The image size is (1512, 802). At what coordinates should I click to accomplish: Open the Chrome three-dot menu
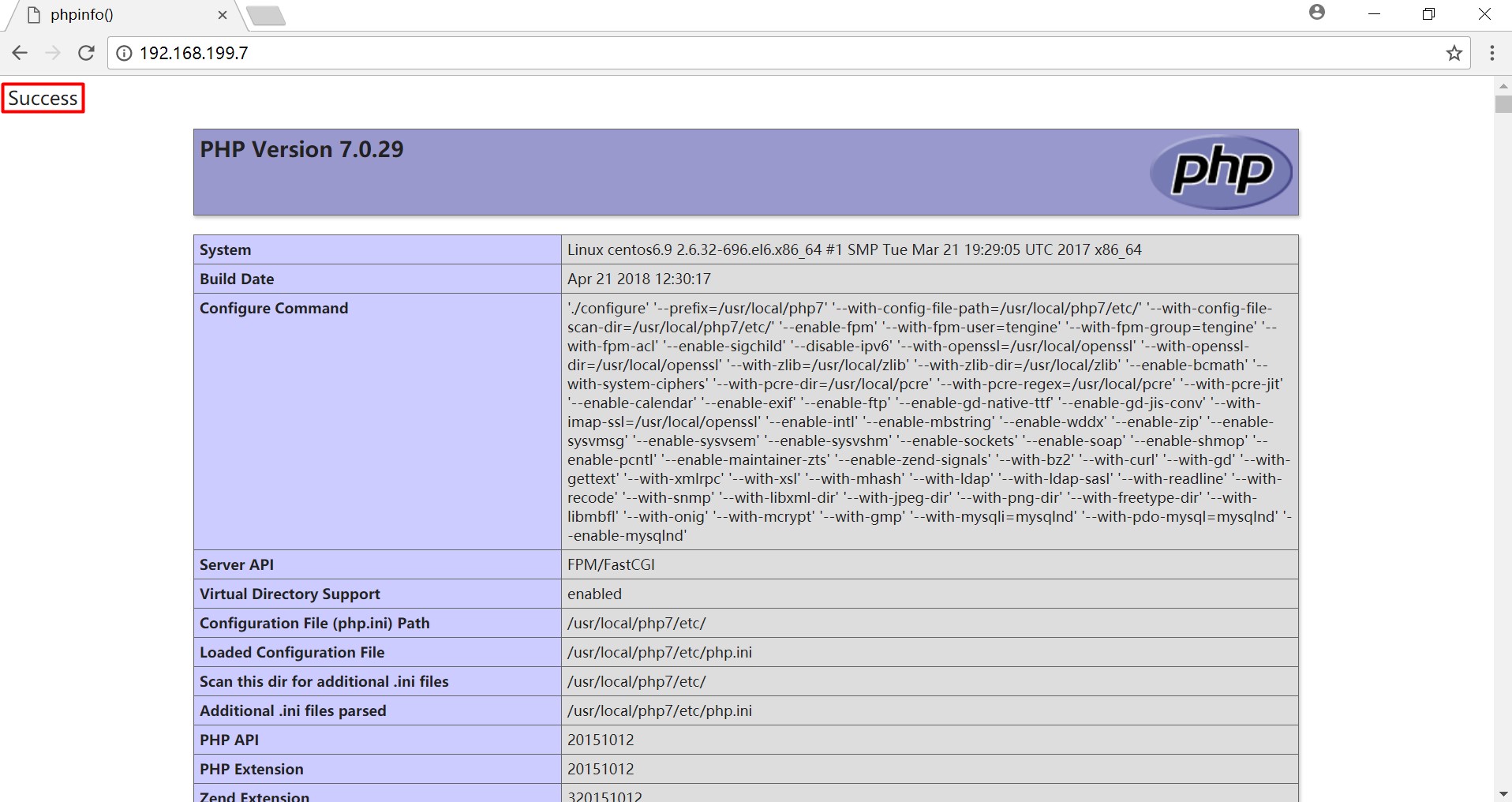click(1491, 53)
